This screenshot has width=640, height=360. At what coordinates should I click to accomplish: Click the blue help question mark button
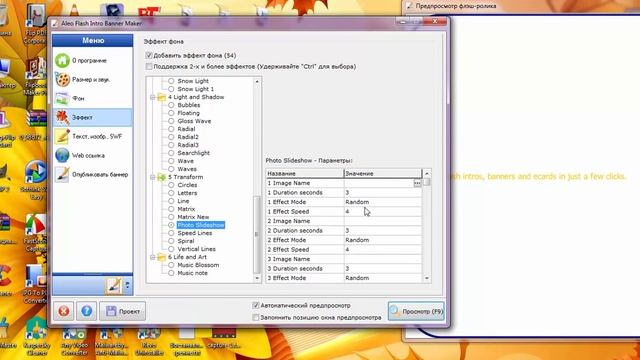[x=87, y=311]
